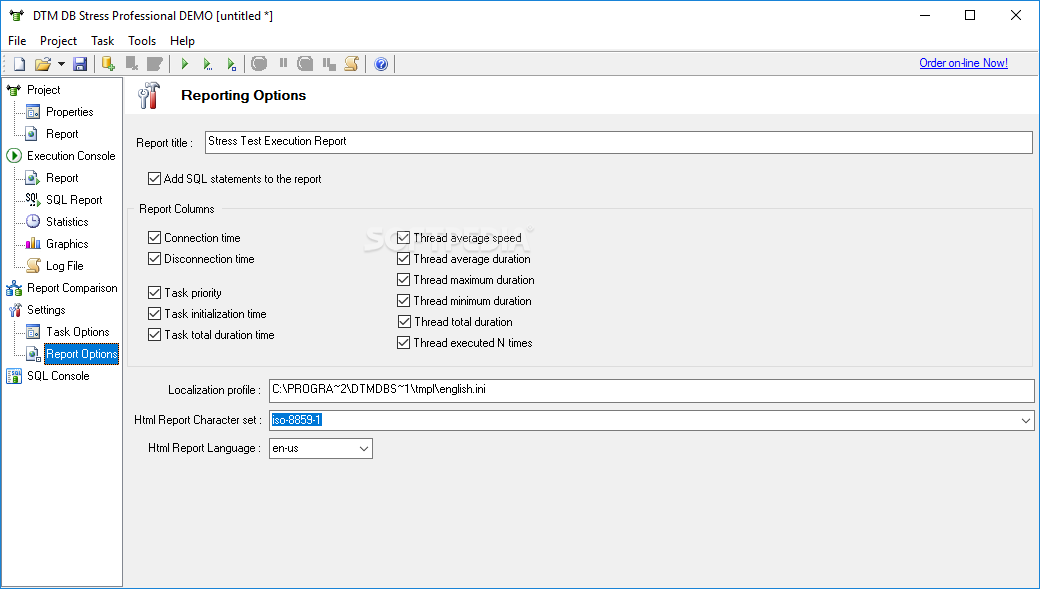This screenshot has width=1040, height=589.
Task: Click the gray rounded stop-all toolbar icon
Action: pyautogui.click(x=305, y=64)
